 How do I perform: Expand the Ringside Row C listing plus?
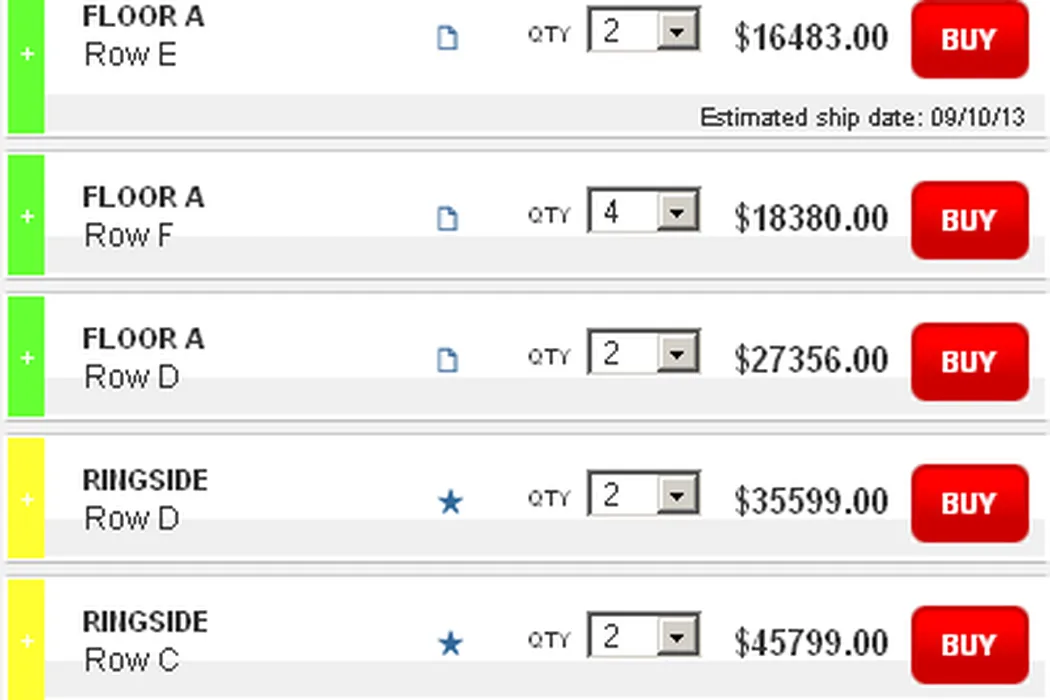[x=26, y=641]
